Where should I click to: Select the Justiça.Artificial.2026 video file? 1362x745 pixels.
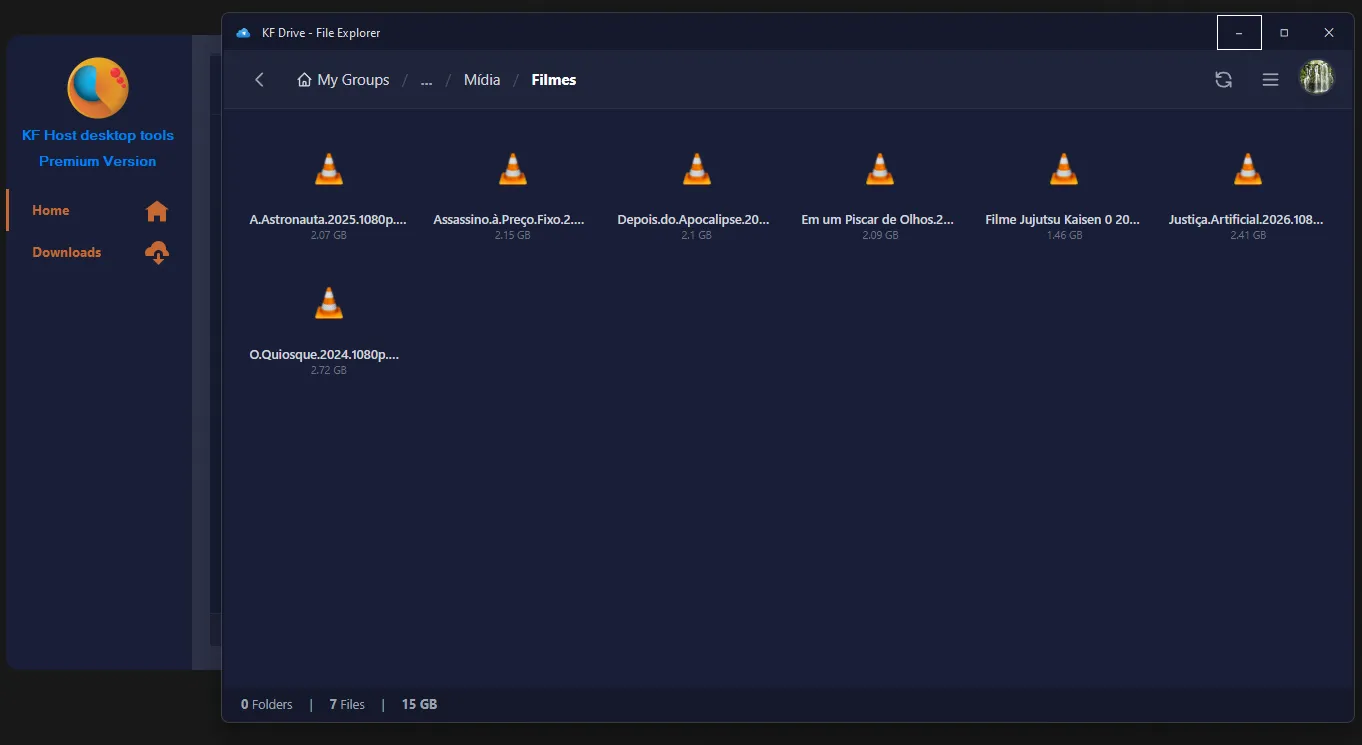point(1247,170)
